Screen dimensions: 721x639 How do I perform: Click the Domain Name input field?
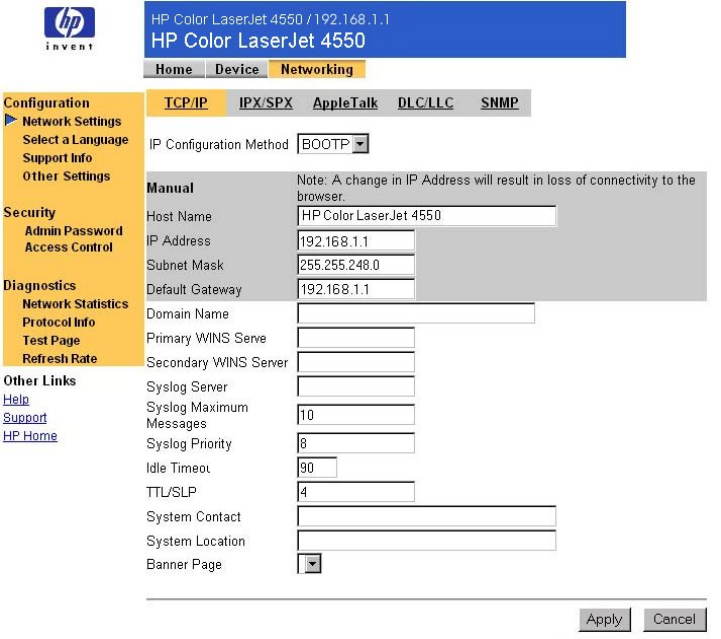[416, 313]
